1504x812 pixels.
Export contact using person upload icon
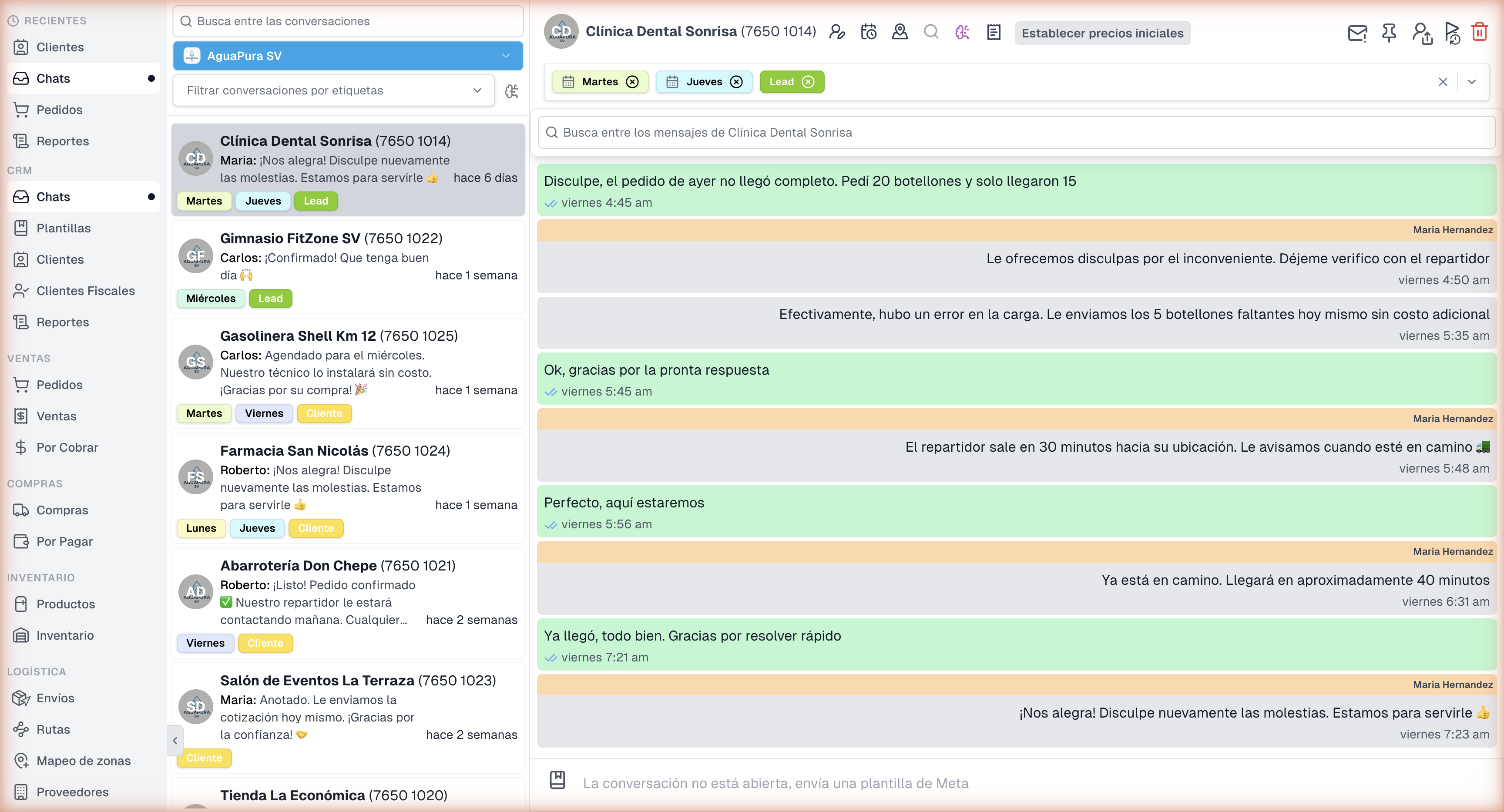[x=1422, y=34]
